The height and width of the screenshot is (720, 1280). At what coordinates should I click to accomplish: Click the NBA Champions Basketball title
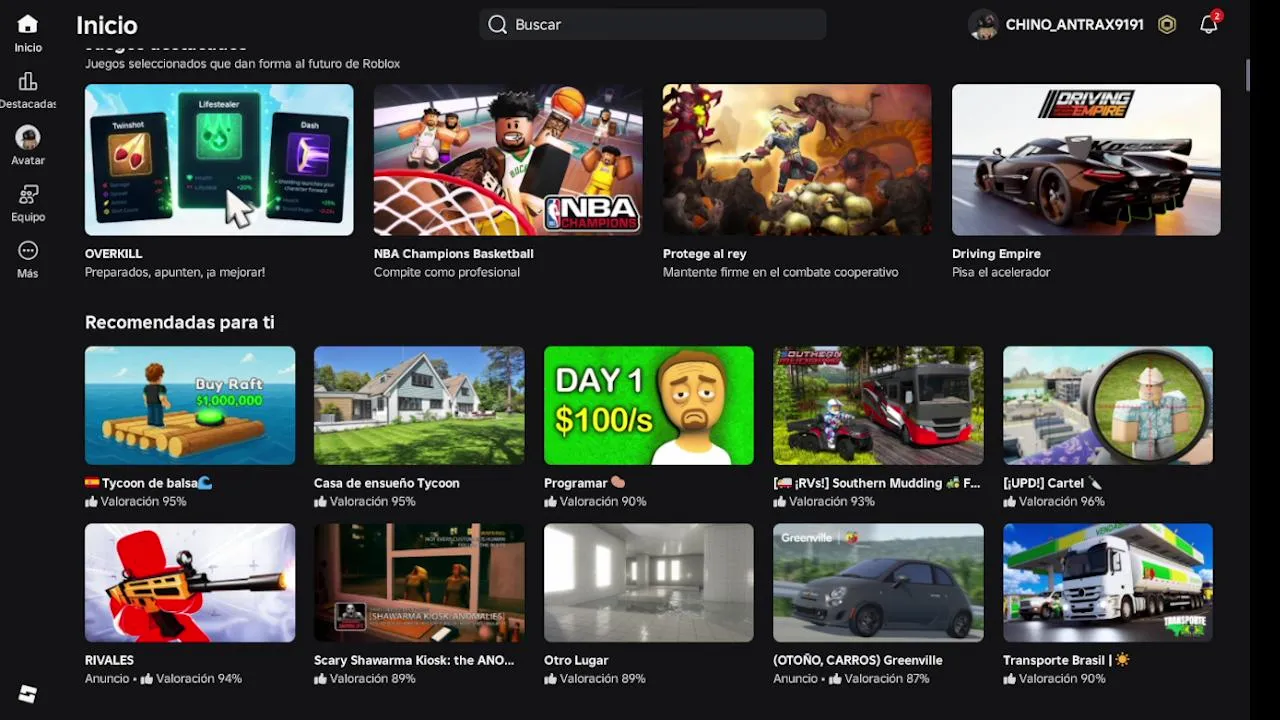(454, 254)
